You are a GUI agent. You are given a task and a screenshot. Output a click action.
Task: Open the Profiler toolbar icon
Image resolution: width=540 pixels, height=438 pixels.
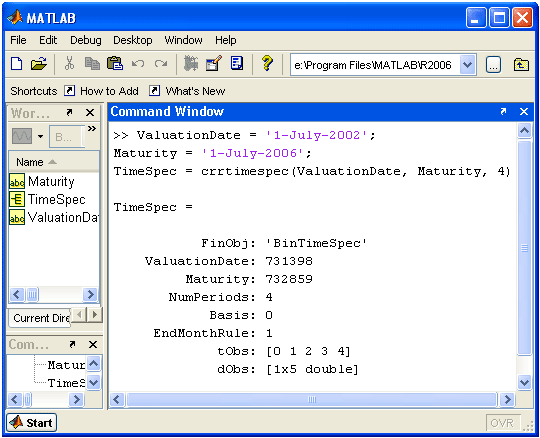pos(237,64)
